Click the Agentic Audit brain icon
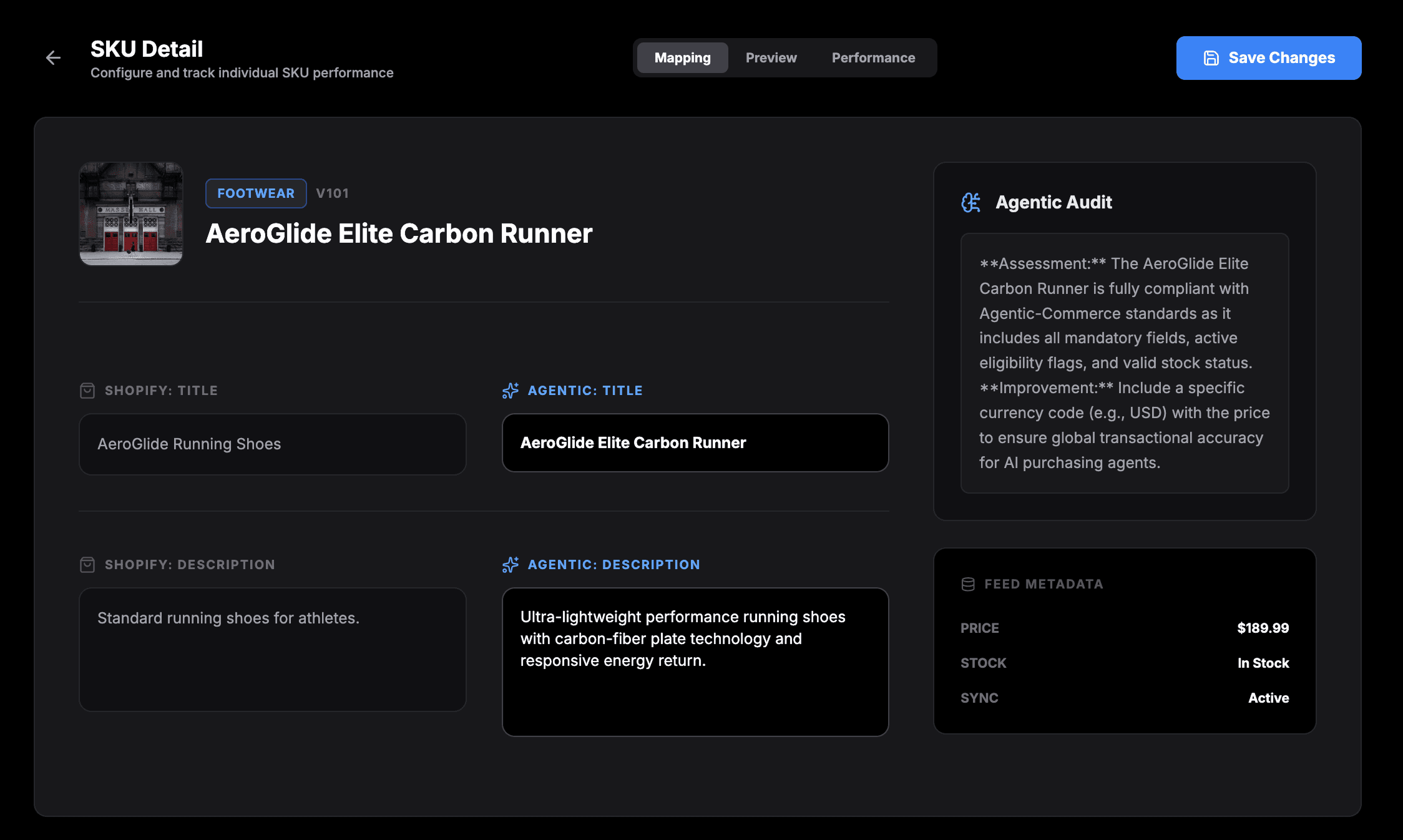The width and height of the screenshot is (1403, 840). pyautogui.click(x=971, y=202)
